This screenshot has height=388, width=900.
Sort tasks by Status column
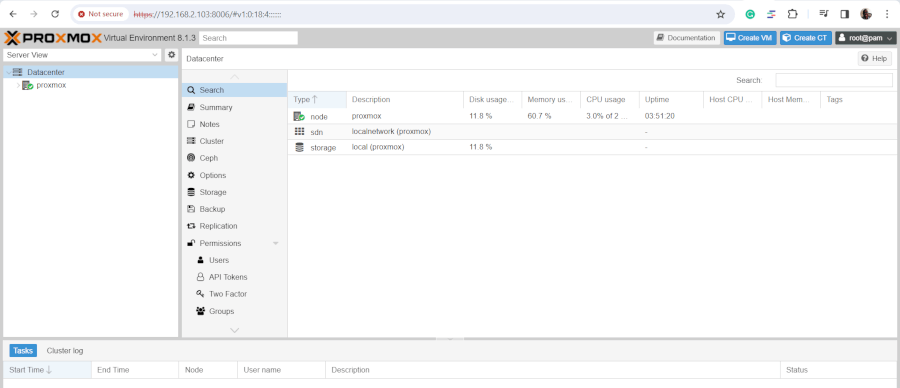coord(840,370)
